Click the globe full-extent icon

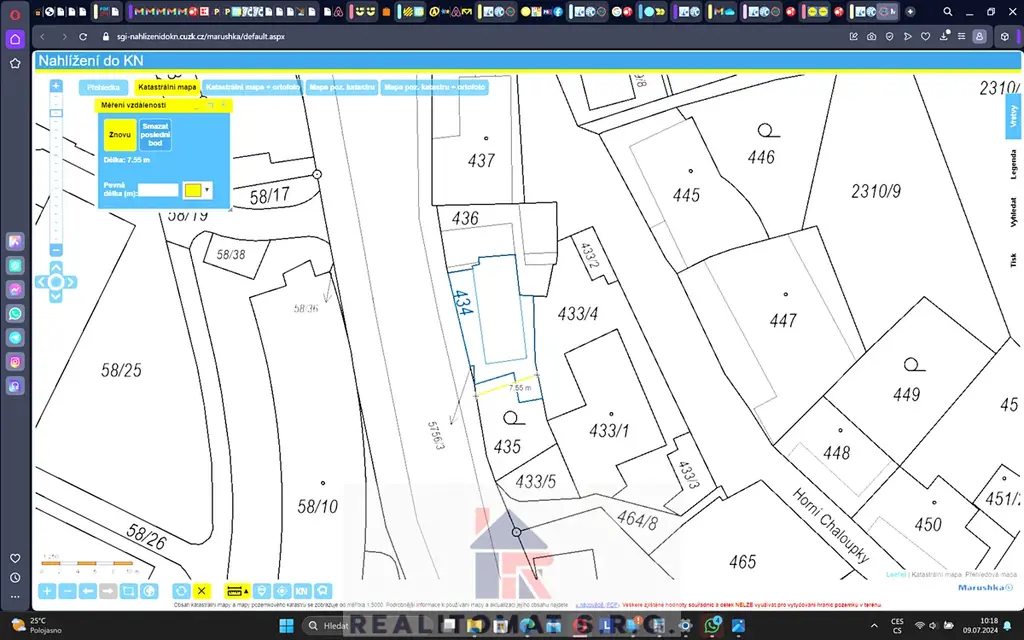point(149,591)
